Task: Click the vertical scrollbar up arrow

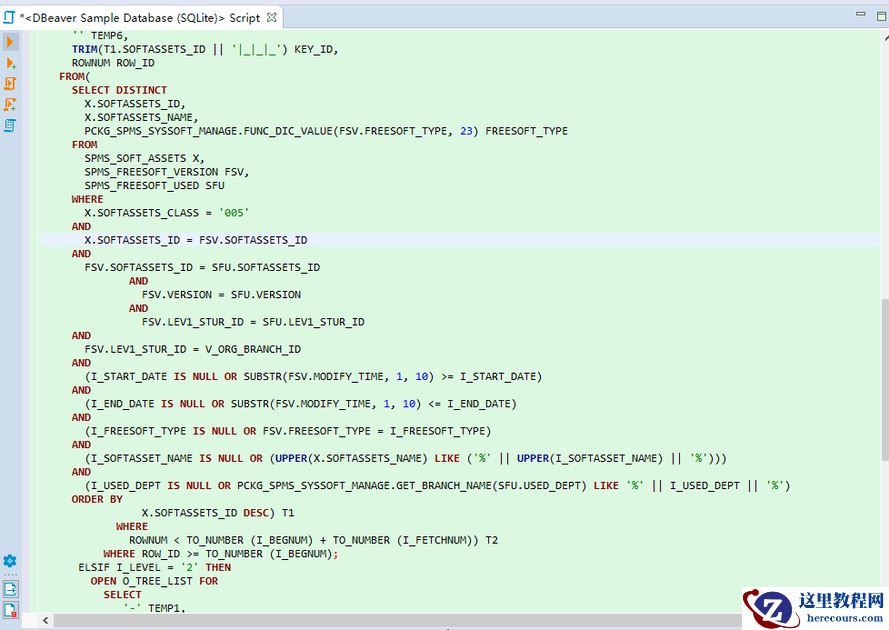Action: [886, 37]
